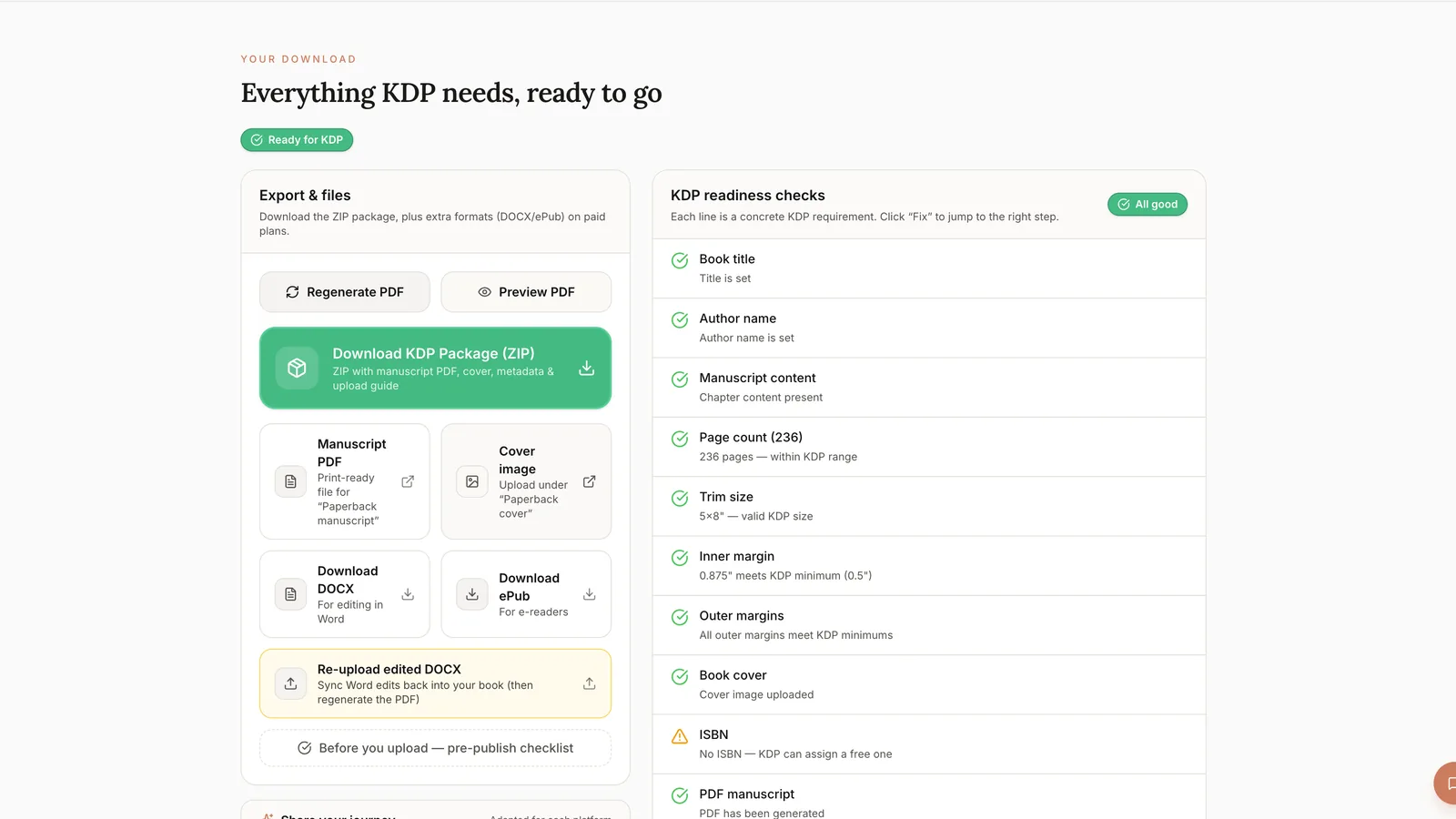The image size is (1456, 819).
Task: Click download arrow on KDP Package card
Action: point(587,368)
